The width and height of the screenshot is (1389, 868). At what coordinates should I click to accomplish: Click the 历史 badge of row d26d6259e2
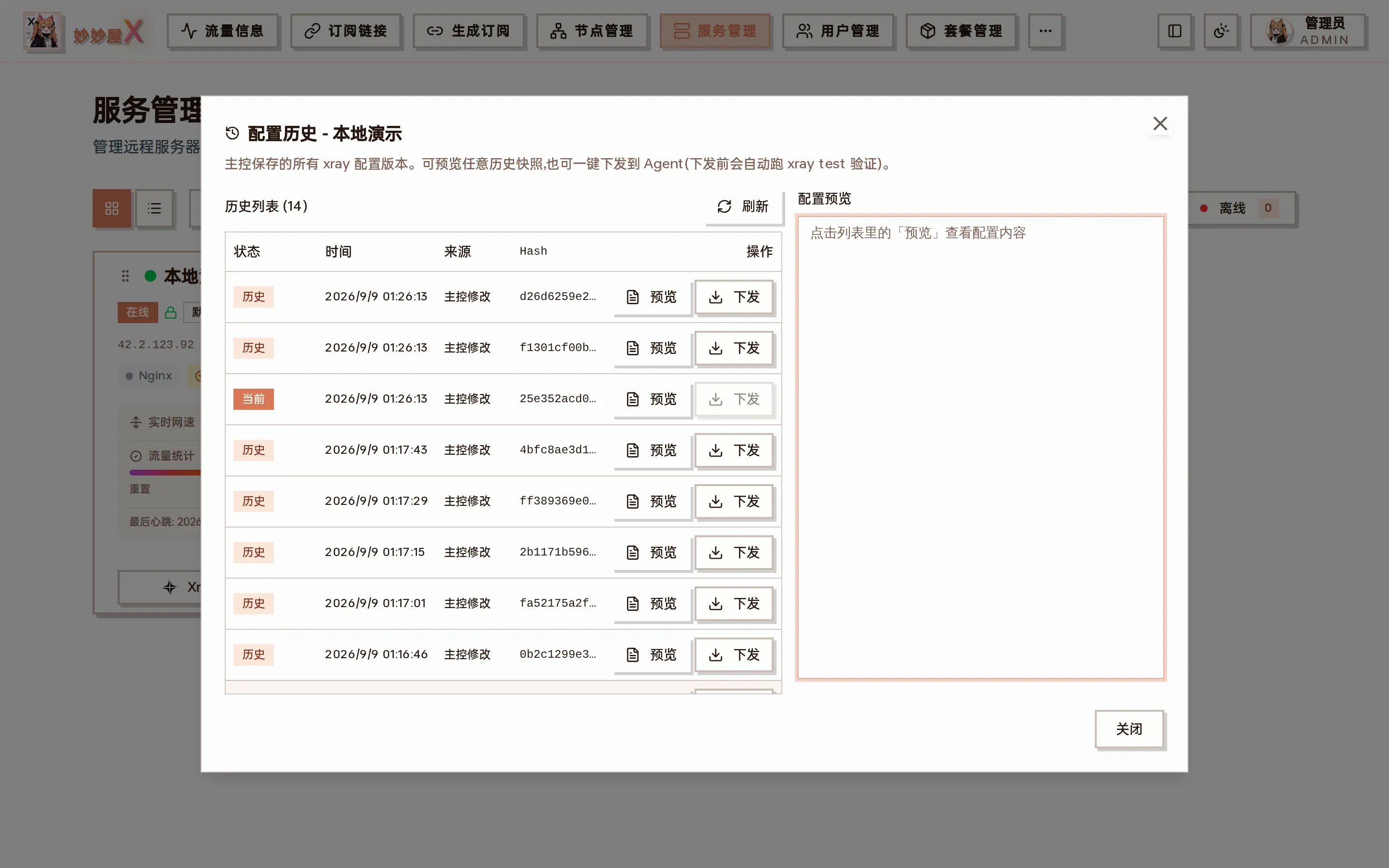[253, 297]
